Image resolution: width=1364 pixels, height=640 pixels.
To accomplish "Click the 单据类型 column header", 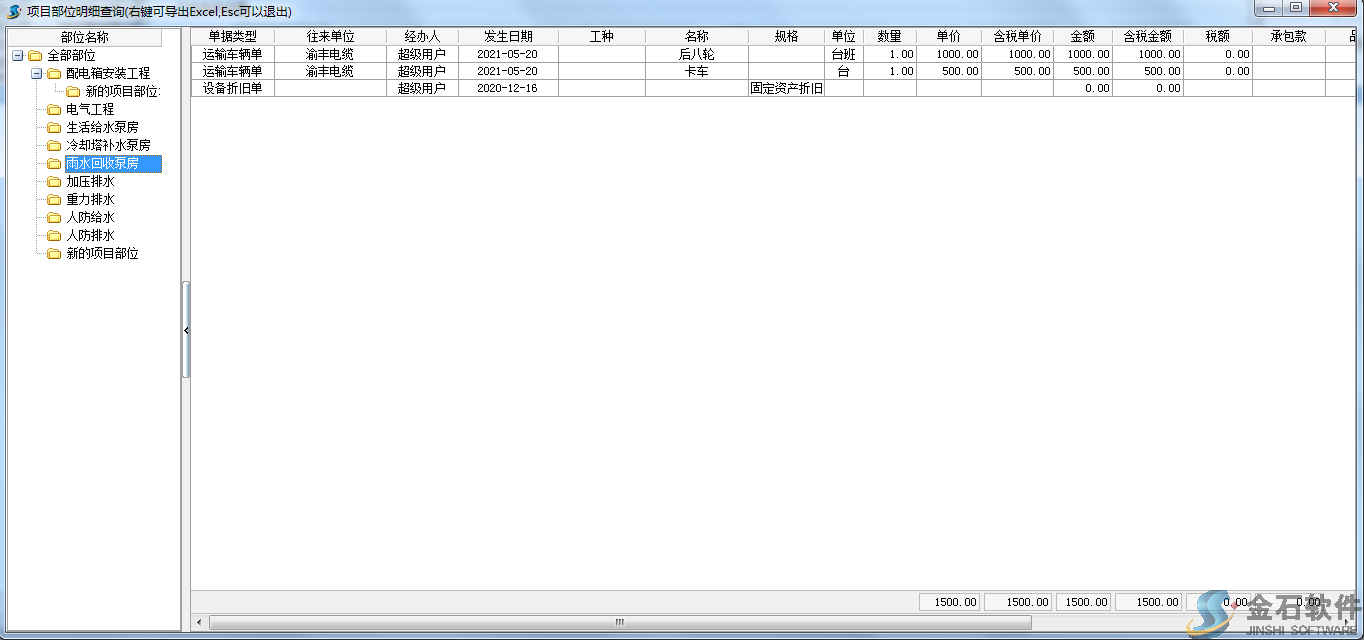I will point(232,37).
